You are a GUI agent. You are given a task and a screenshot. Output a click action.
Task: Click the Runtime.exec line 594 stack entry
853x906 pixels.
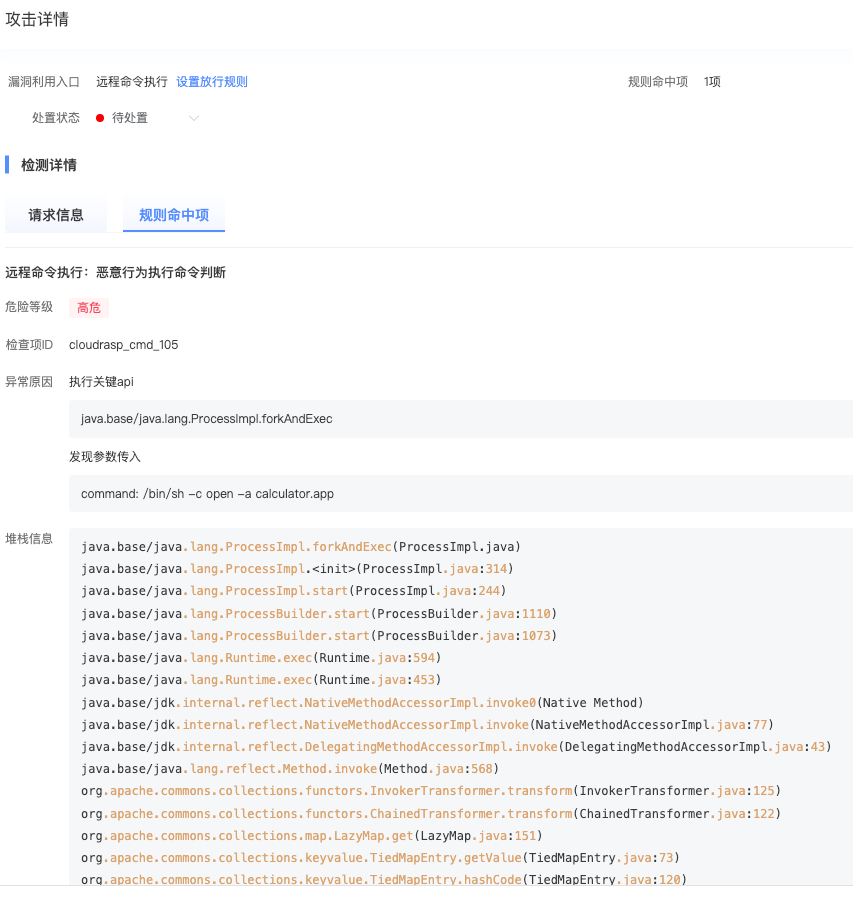[261, 658]
